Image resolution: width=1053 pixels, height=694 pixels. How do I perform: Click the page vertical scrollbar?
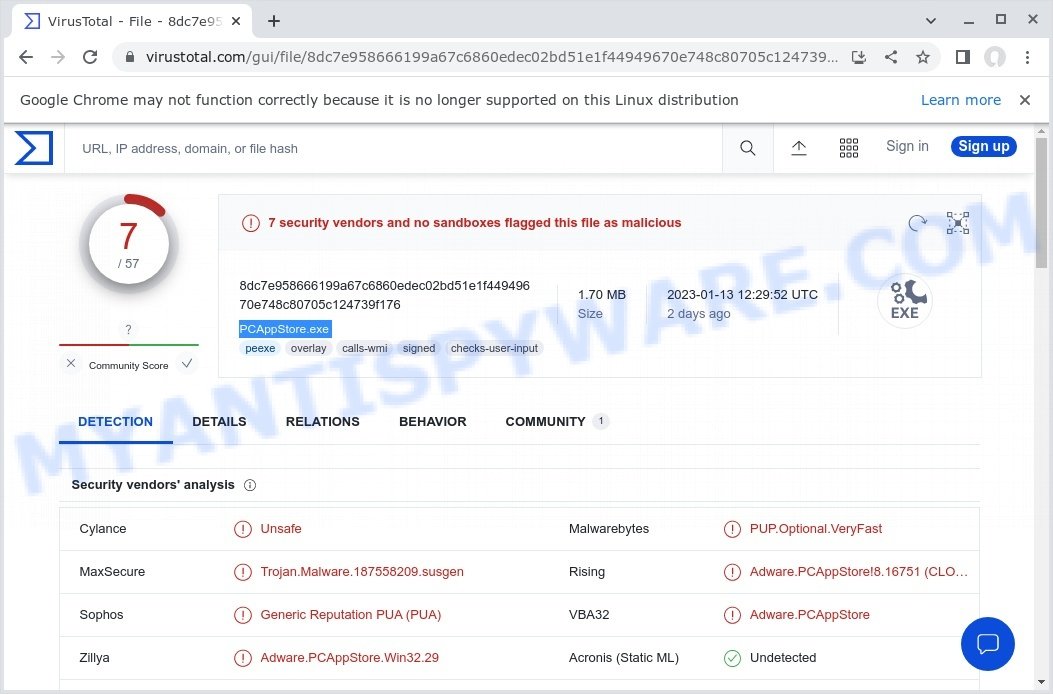[x=1041, y=202]
